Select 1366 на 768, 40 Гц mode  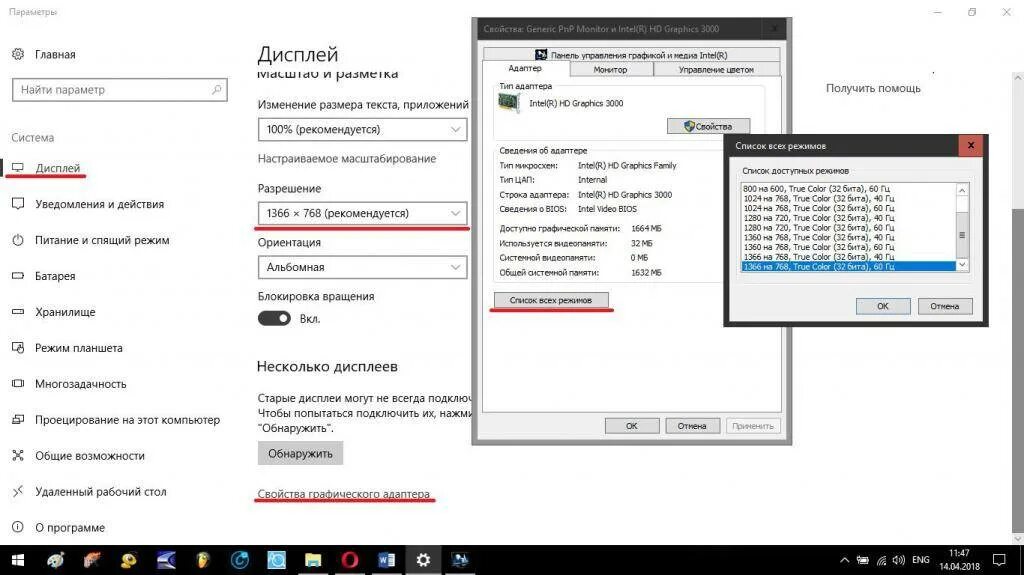848,257
